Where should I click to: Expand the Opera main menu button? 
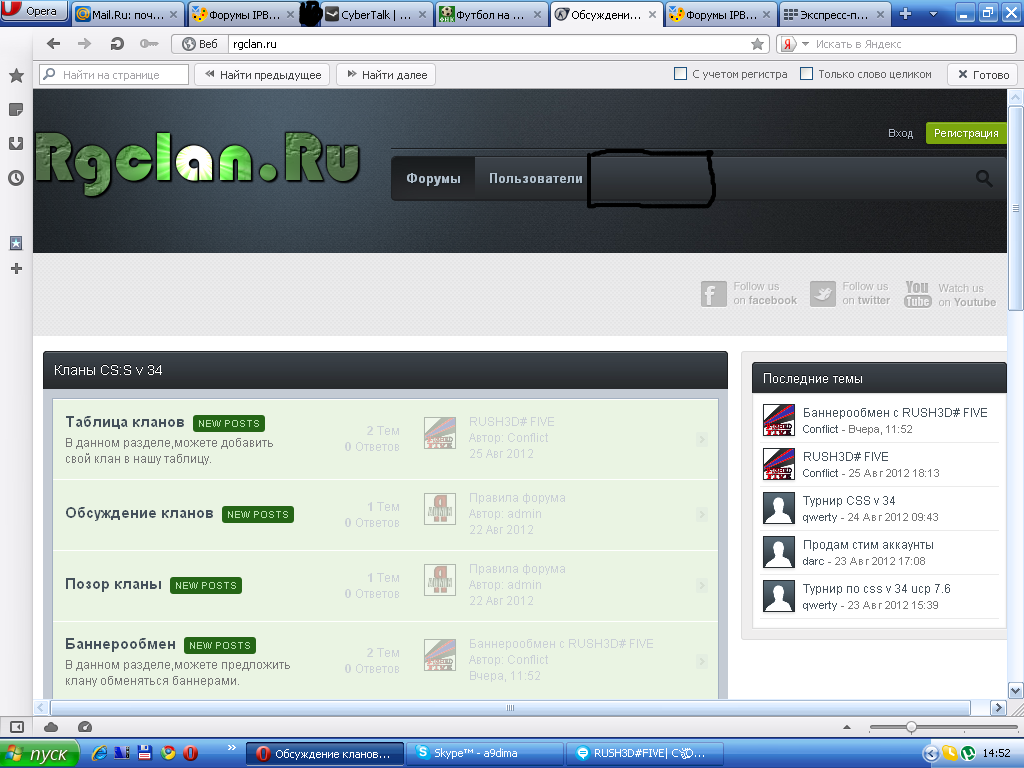pos(35,12)
